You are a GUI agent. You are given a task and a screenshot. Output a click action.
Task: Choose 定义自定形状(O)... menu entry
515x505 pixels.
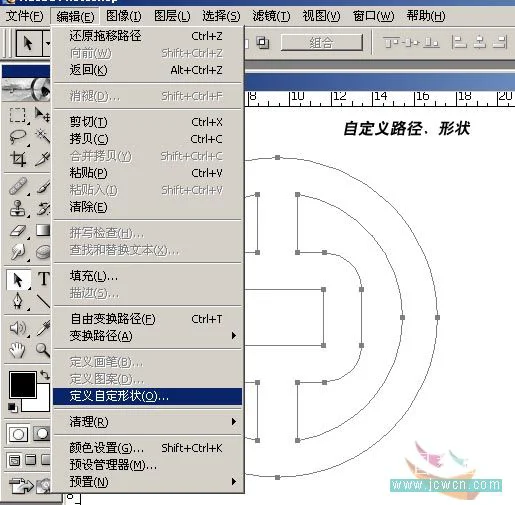147,396
